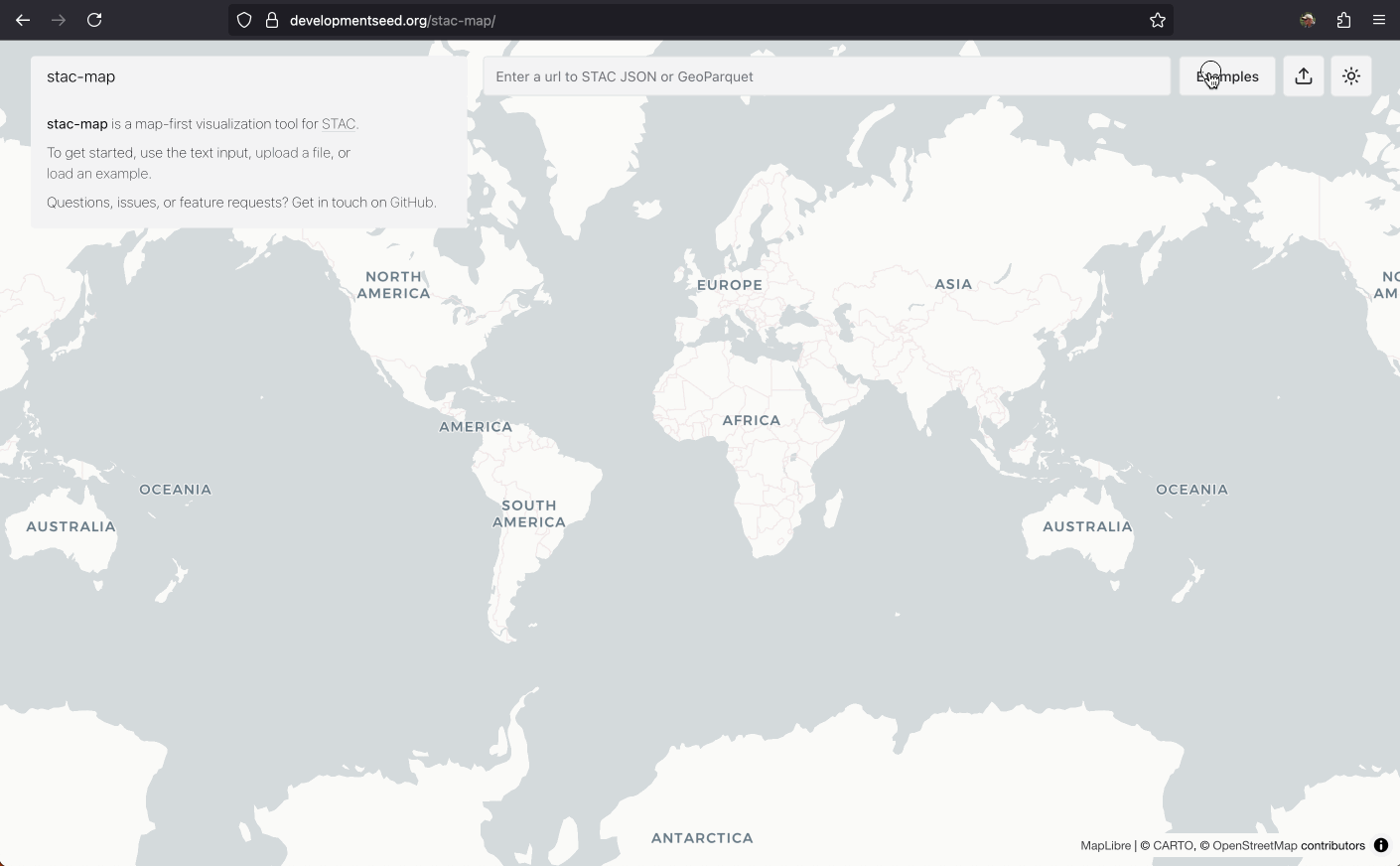1400x866 pixels.
Task: Click the "upload a file" link
Action: click(x=295, y=153)
